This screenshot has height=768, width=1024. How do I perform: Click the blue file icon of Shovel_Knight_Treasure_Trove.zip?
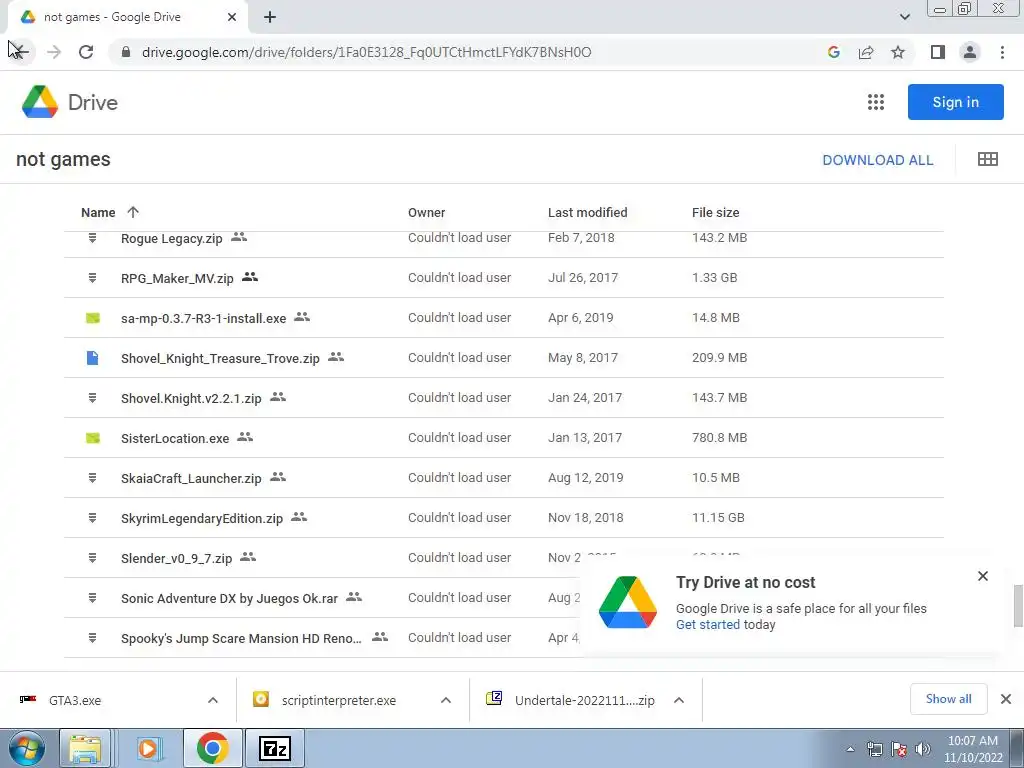pos(93,358)
